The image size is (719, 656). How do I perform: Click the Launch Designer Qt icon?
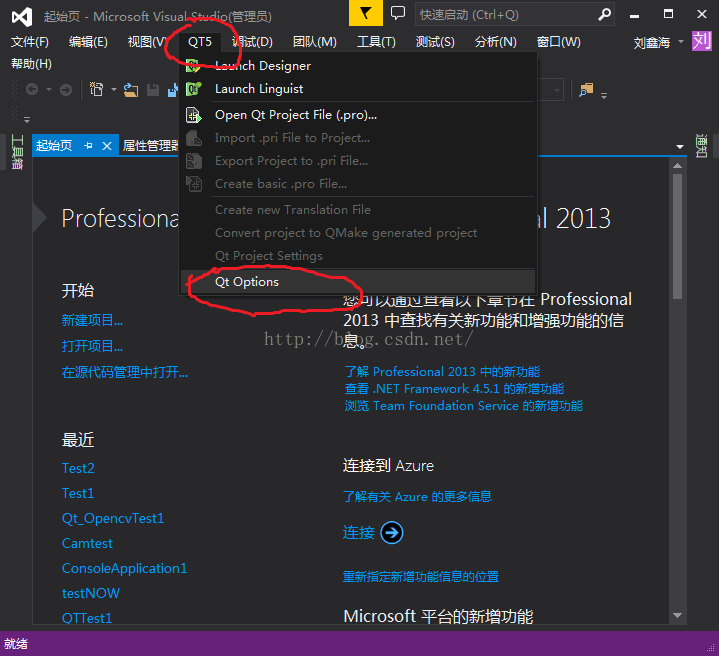(x=193, y=66)
